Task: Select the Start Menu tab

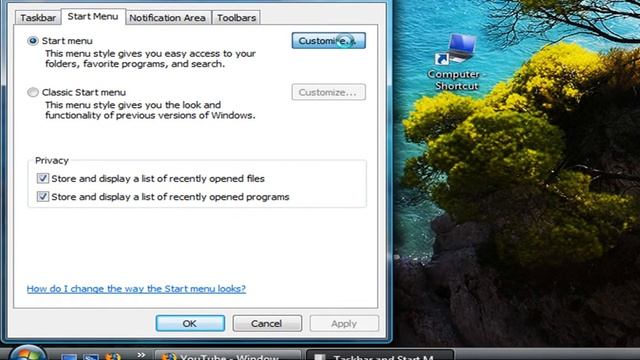Action: pos(93,16)
